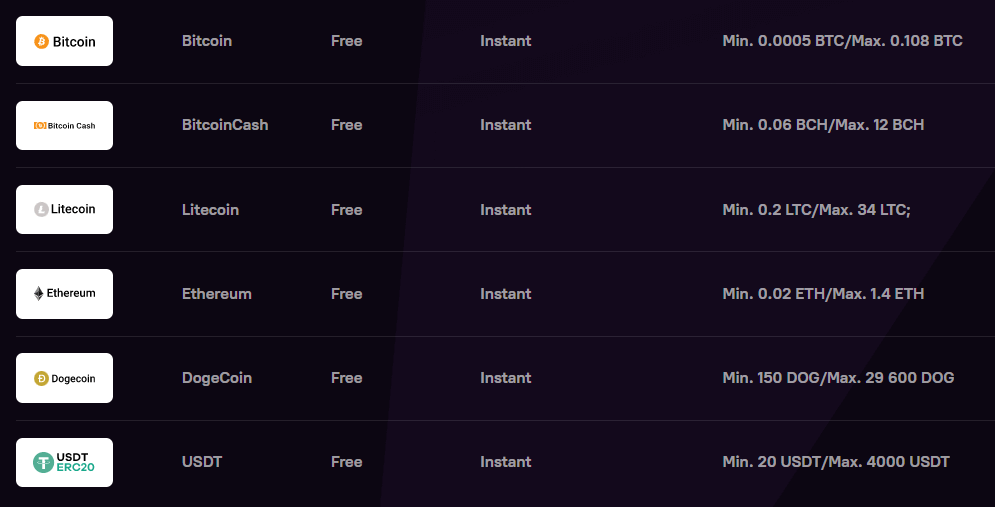
Task: Click Instant processing time in USDT row
Action: 506,462
